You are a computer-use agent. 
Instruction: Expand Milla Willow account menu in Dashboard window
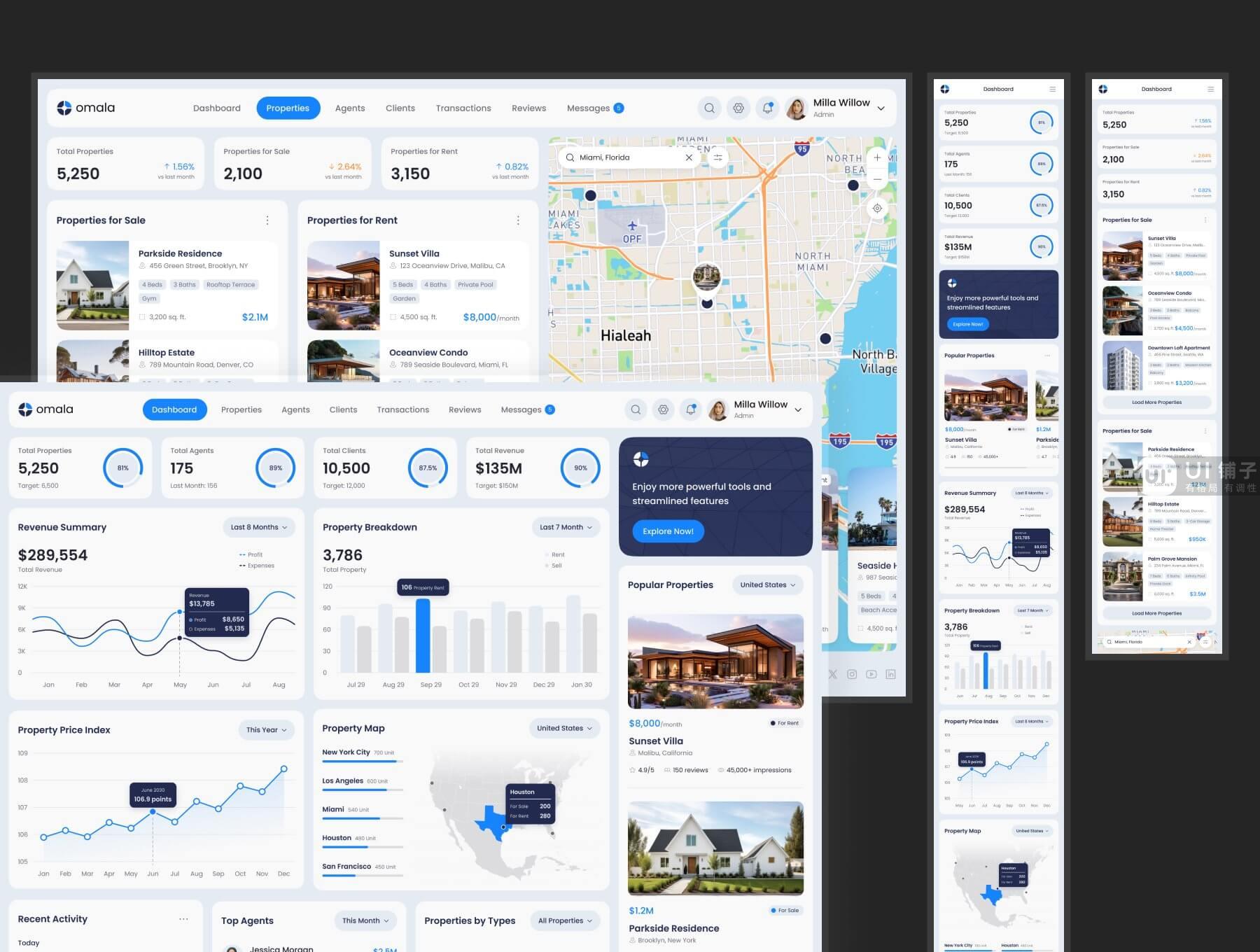pos(798,410)
